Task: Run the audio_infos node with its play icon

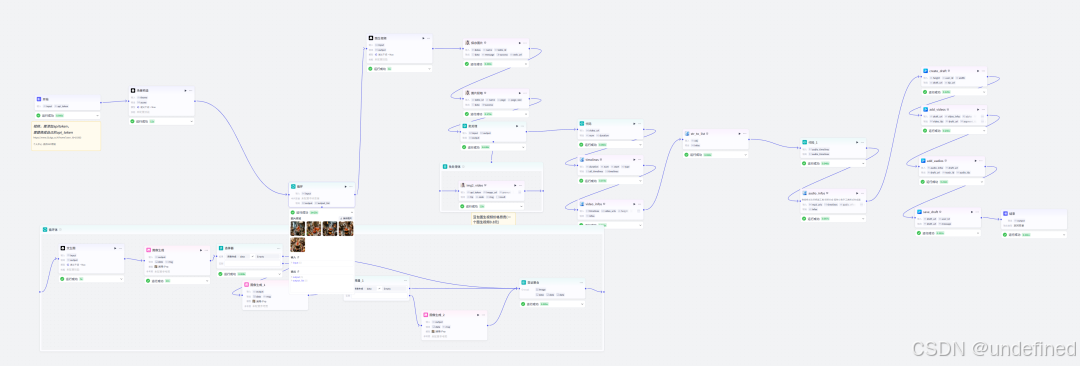Action: point(856,193)
